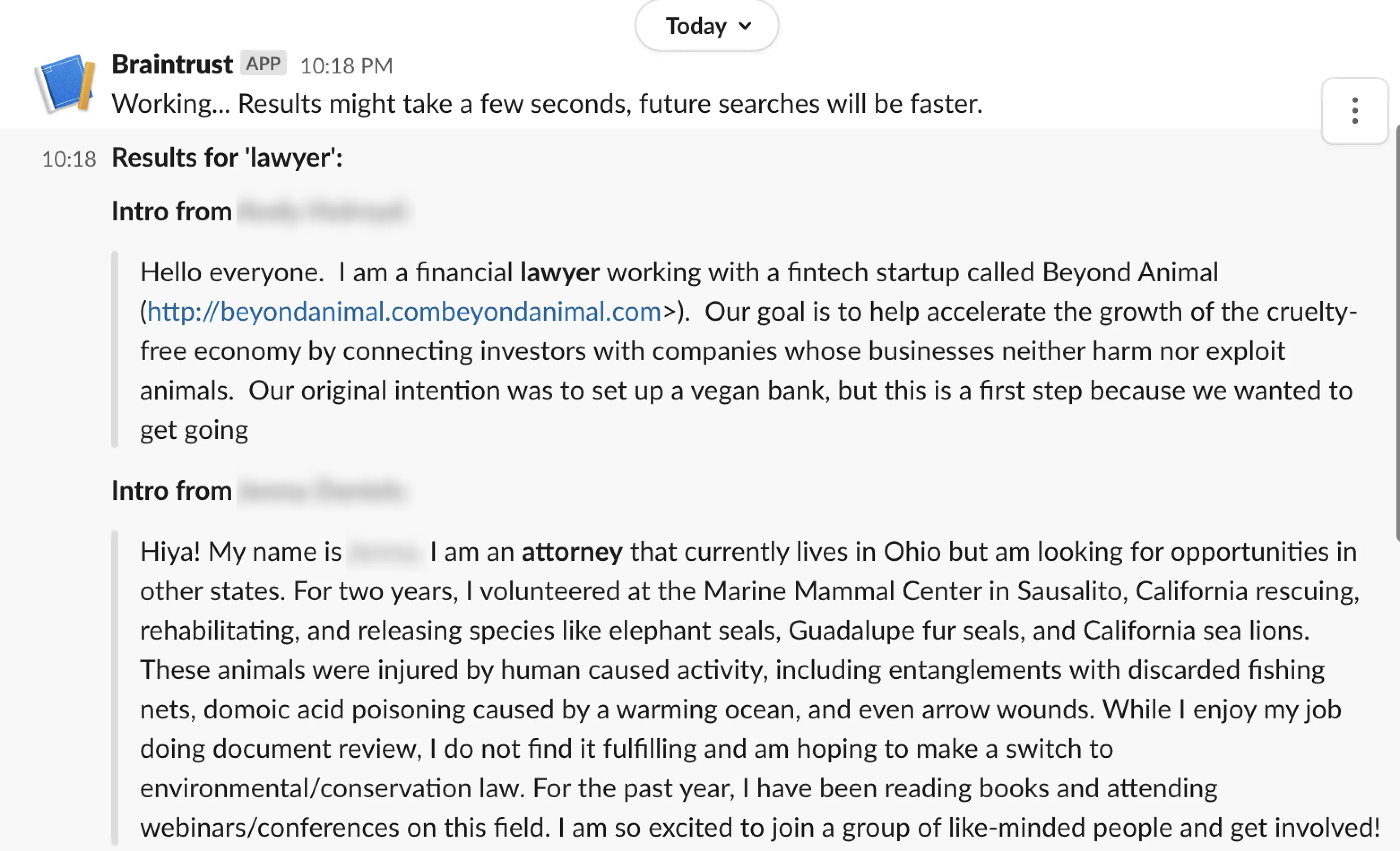Click the APP badge next to Braintrust
1400x851 pixels.
click(x=263, y=64)
